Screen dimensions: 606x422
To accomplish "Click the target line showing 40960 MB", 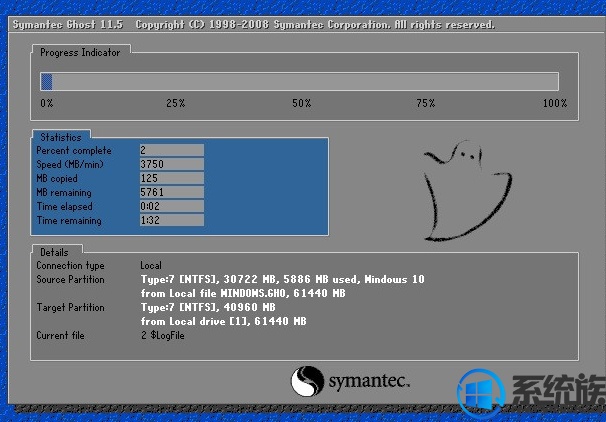I will [208, 308].
